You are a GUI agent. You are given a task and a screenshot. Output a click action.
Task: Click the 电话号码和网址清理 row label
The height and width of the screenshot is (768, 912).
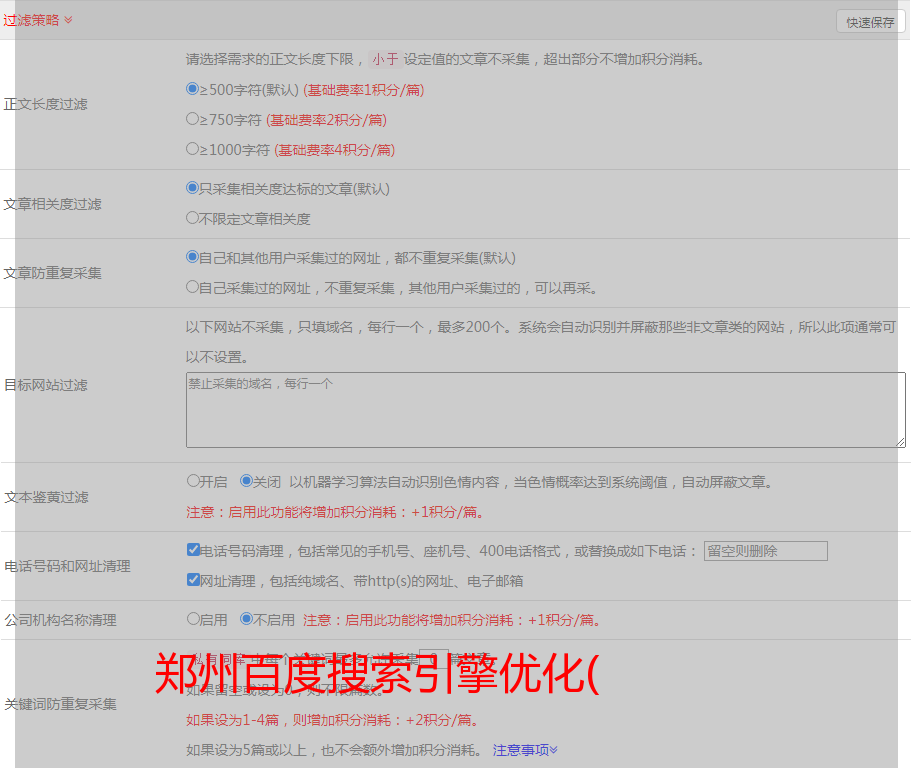(67, 566)
